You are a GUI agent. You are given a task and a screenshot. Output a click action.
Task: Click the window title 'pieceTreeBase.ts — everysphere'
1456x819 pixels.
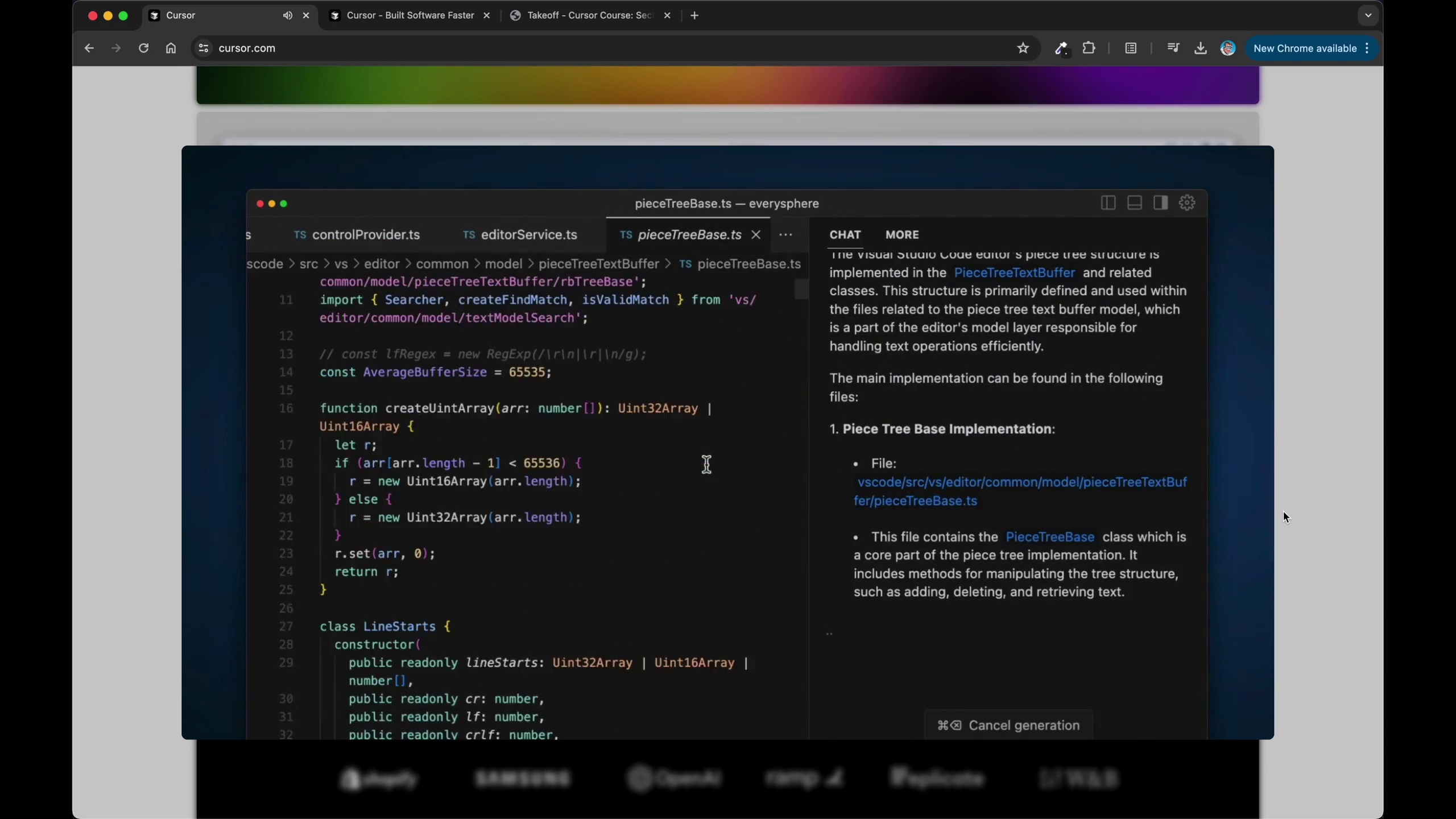click(x=726, y=204)
